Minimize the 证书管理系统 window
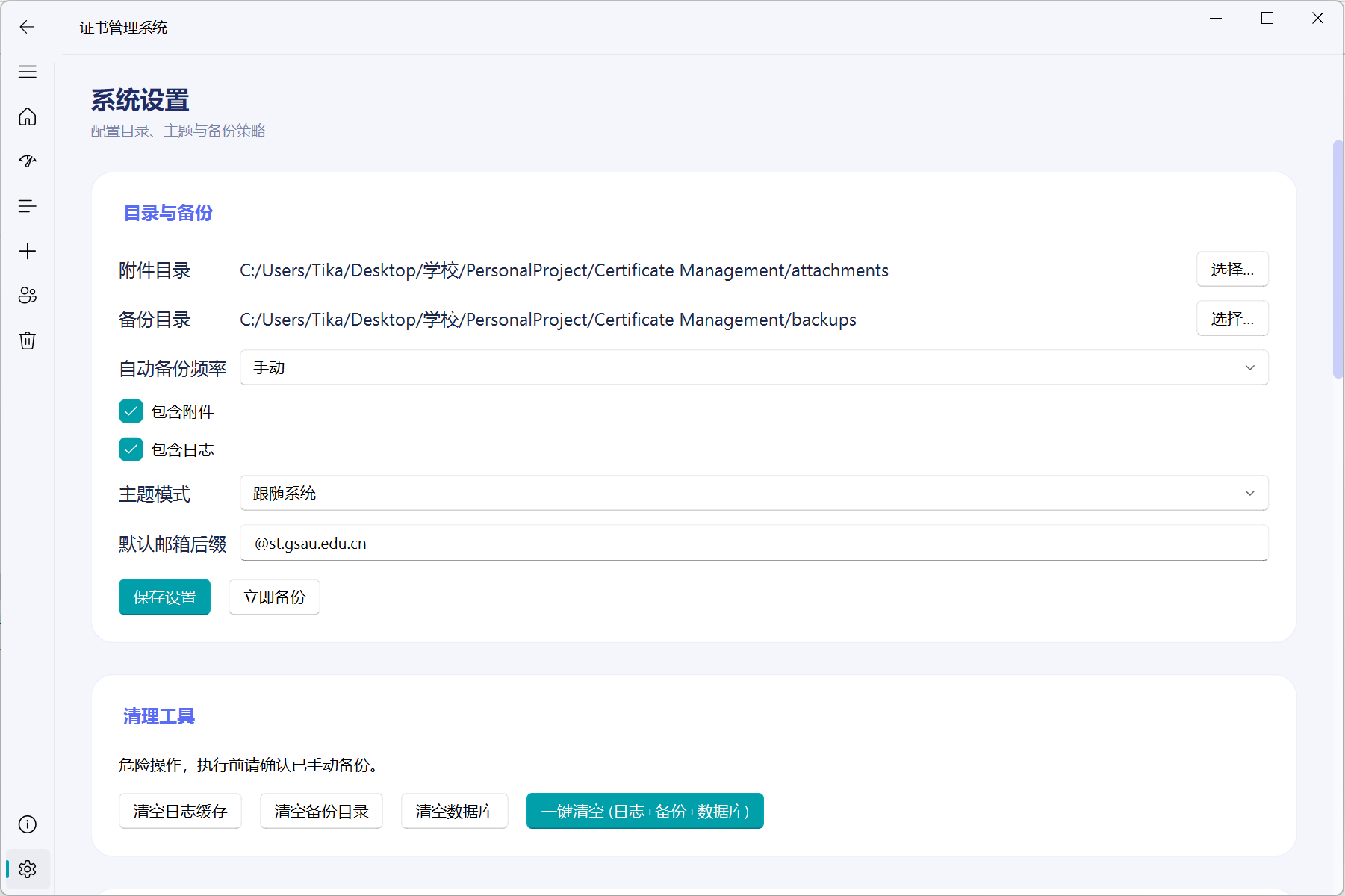The width and height of the screenshot is (1345, 896). [x=1216, y=18]
